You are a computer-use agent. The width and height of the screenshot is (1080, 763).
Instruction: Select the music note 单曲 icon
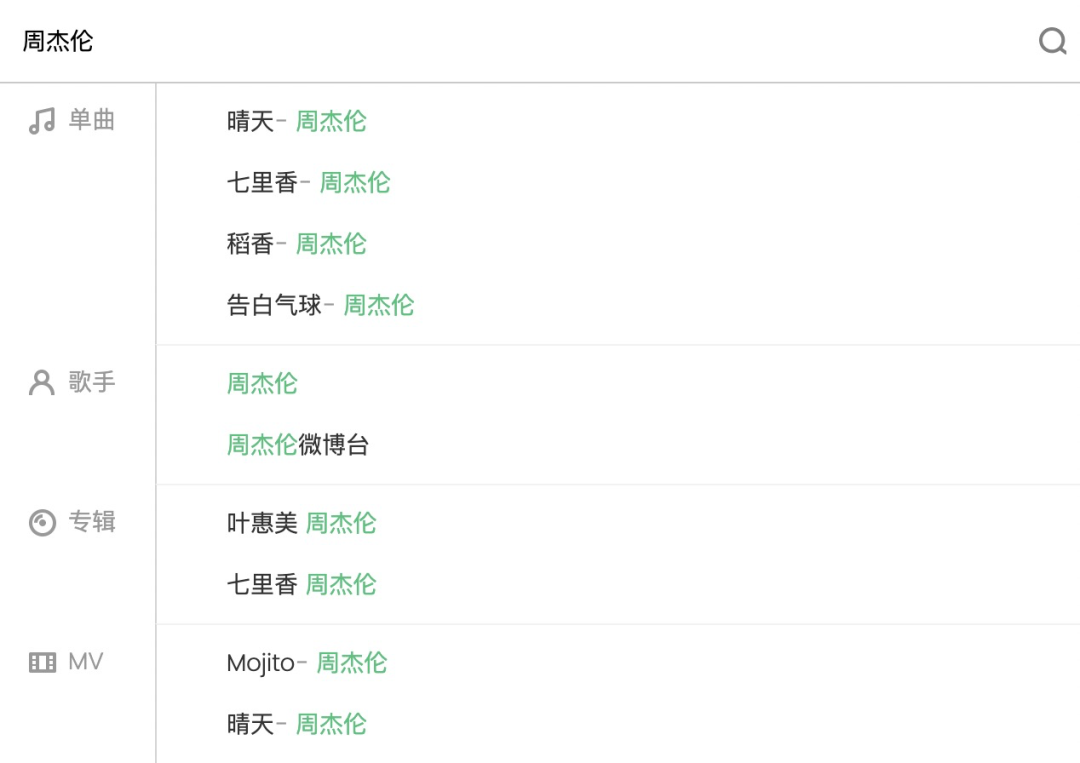42,121
